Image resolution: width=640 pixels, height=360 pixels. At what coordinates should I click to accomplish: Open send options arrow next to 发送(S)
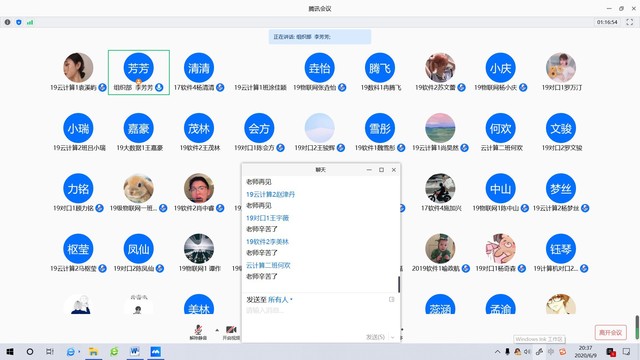(393, 337)
